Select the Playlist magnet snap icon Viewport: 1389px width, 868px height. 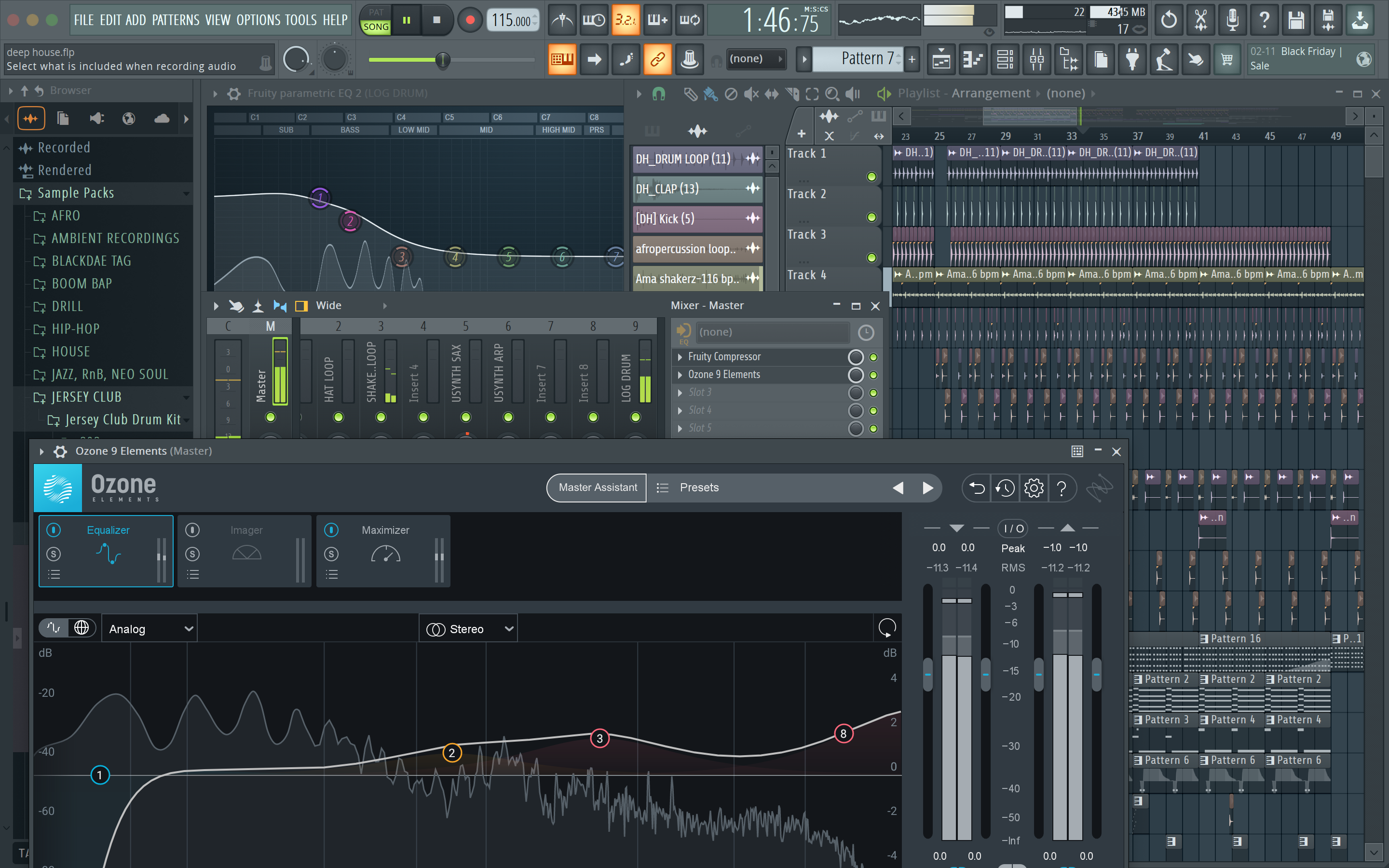[x=659, y=94]
